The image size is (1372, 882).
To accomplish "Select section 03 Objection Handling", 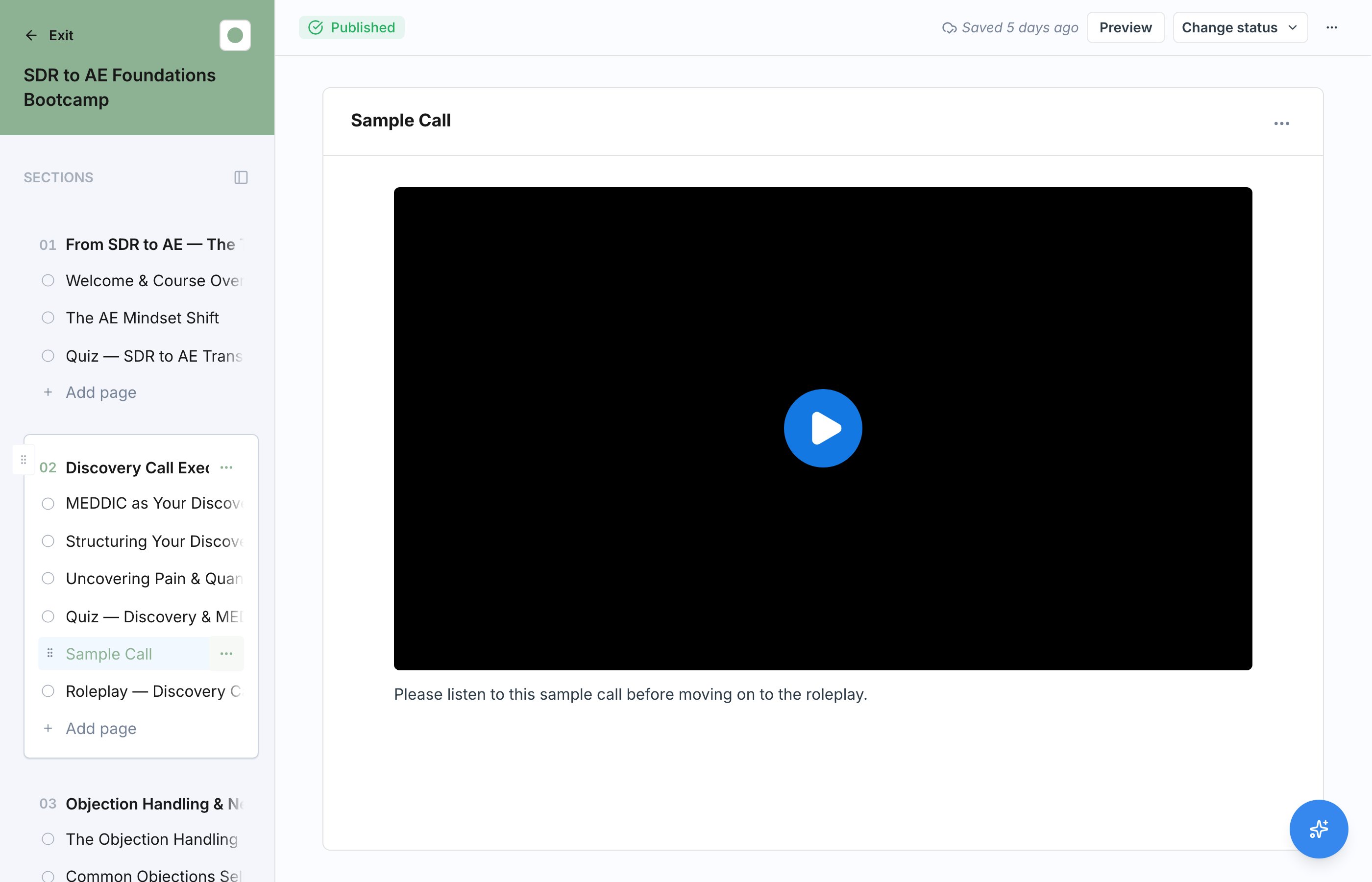I will [x=154, y=804].
